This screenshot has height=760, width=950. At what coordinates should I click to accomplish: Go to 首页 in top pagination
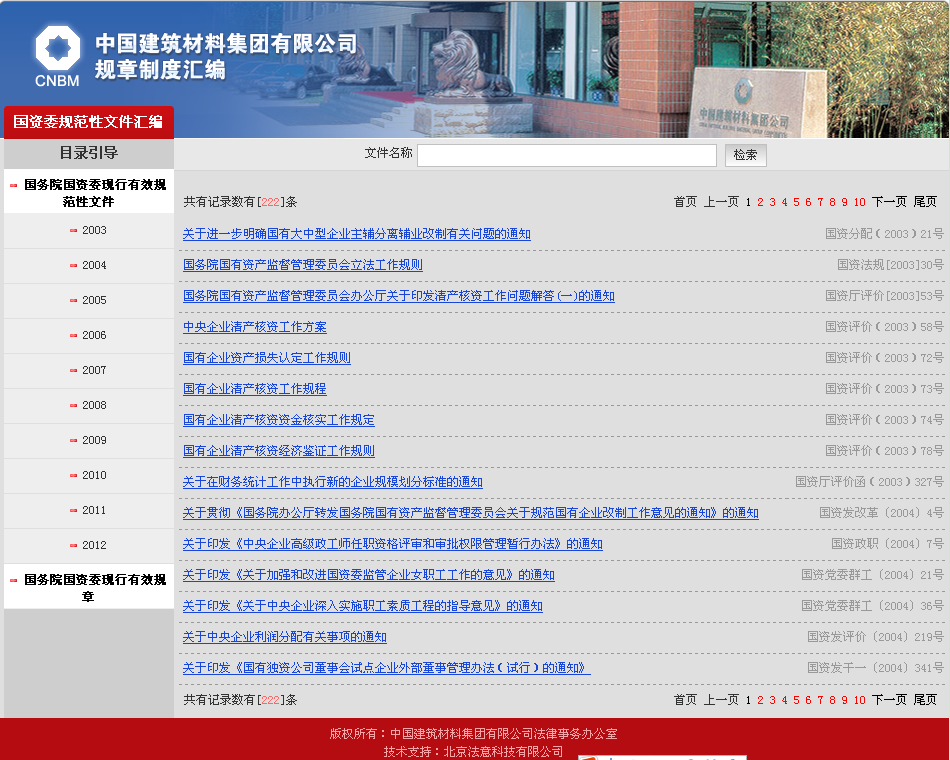coord(685,202)
